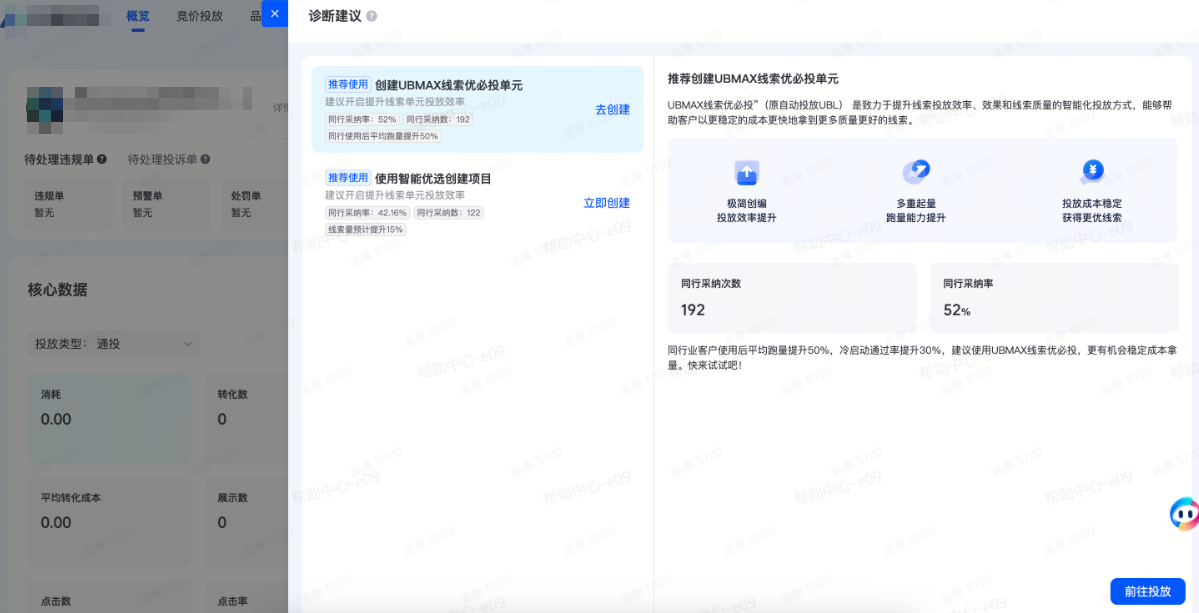Open the 投放类型 通投 dropdown
This screenshot has width=1199, height=613.
[x=114, y=344]
